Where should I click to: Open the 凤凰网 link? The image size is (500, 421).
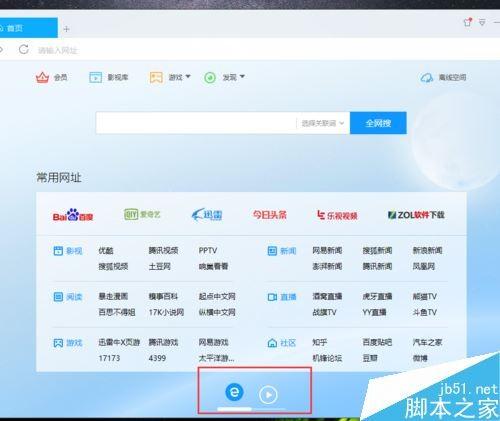(424, 266)
